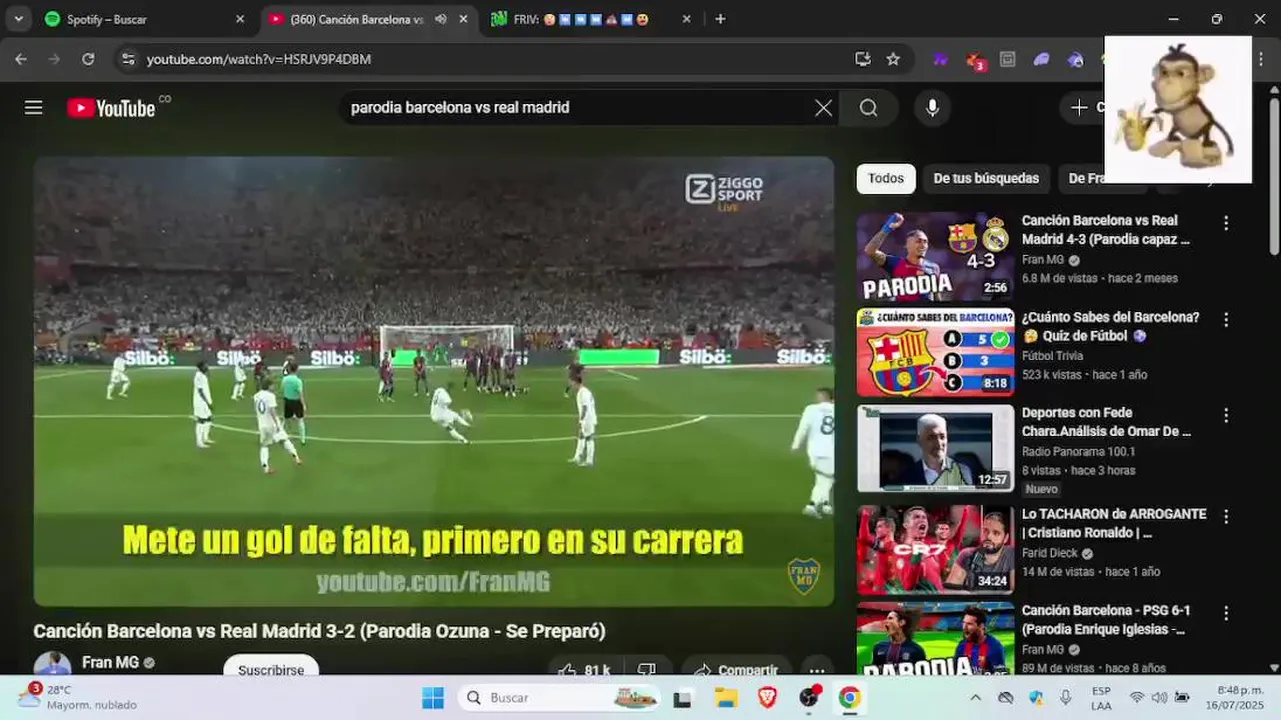
Task: Mute the YouTube tab via speaker icon
Action: 440,19
